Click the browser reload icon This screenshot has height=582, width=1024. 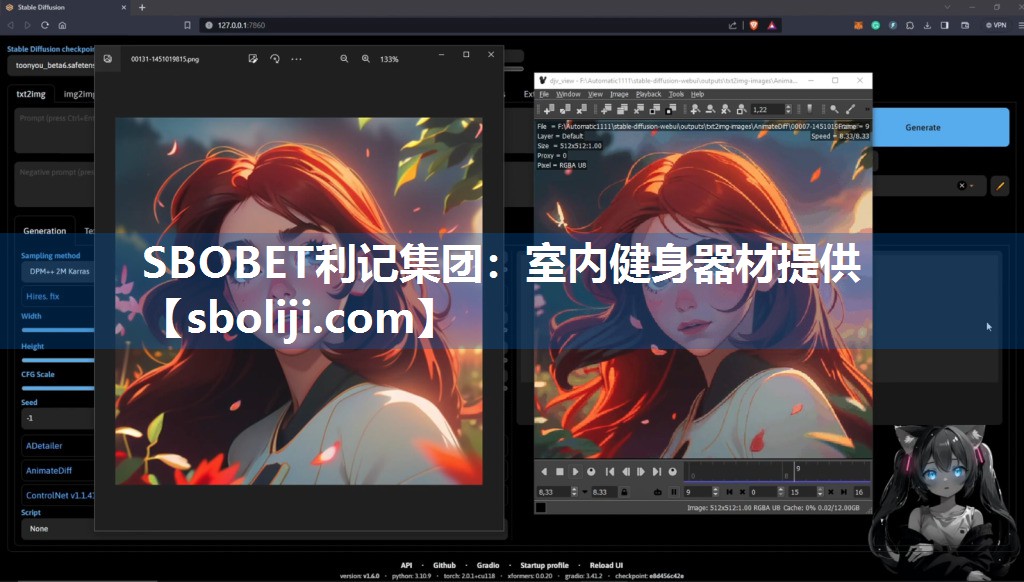click(x=44, y=25)
